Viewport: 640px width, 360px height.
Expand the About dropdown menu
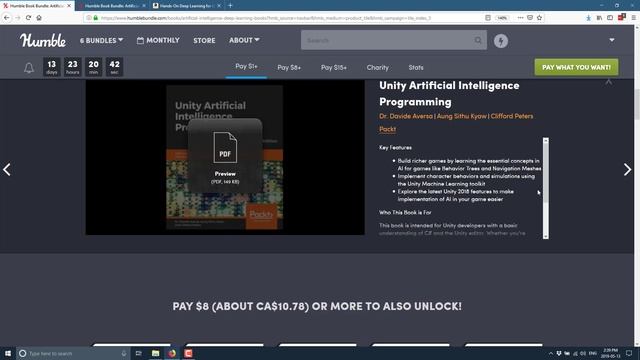[244, 40]
